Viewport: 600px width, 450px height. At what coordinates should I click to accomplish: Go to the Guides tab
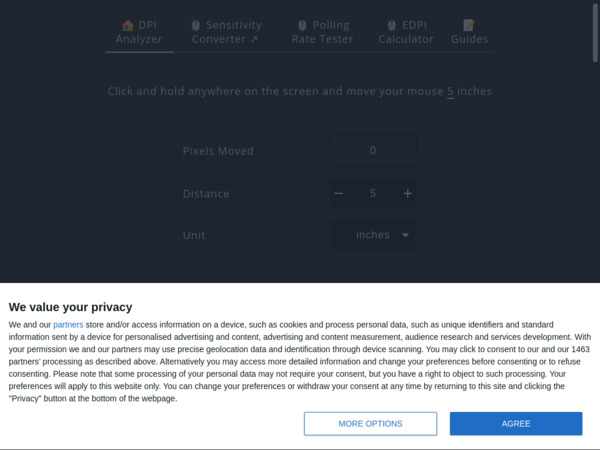pos(470,32)
